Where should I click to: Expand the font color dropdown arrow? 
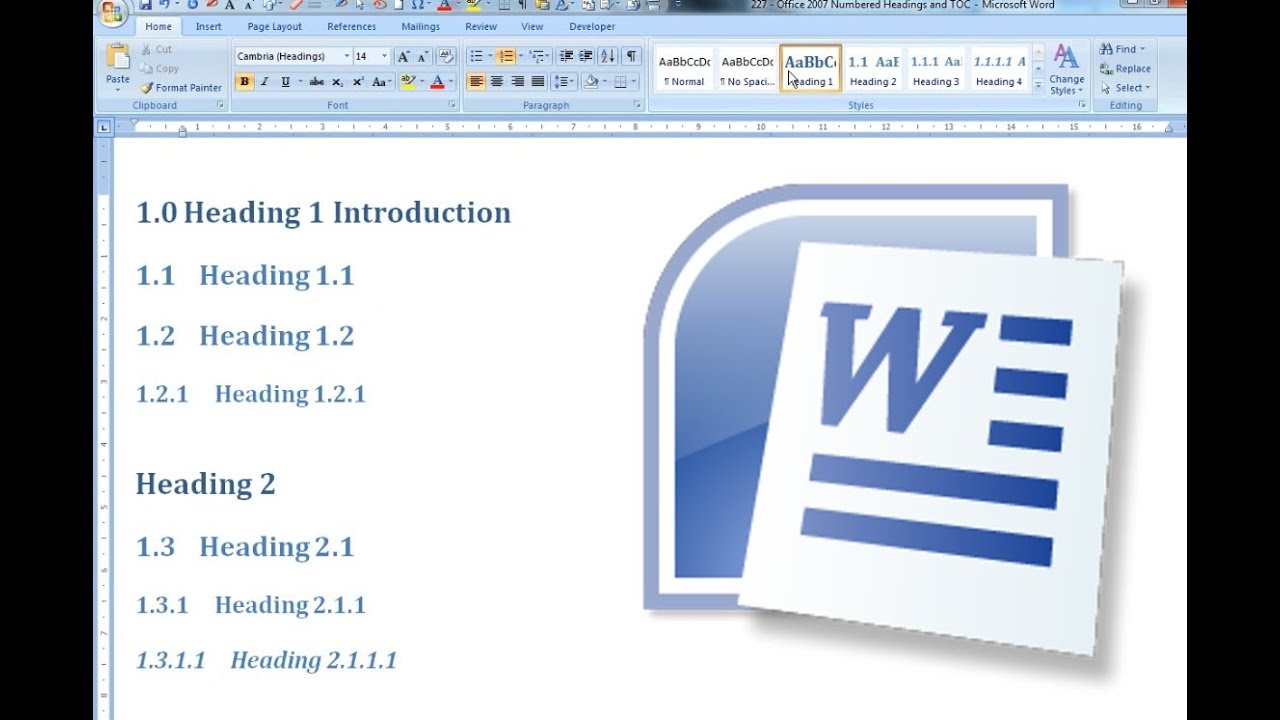pyautogui.click(x=450, y=82)
